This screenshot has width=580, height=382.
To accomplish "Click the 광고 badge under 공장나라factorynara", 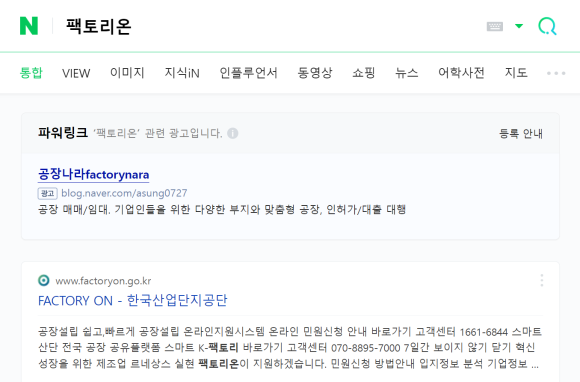I will click(x=47, y=193).
